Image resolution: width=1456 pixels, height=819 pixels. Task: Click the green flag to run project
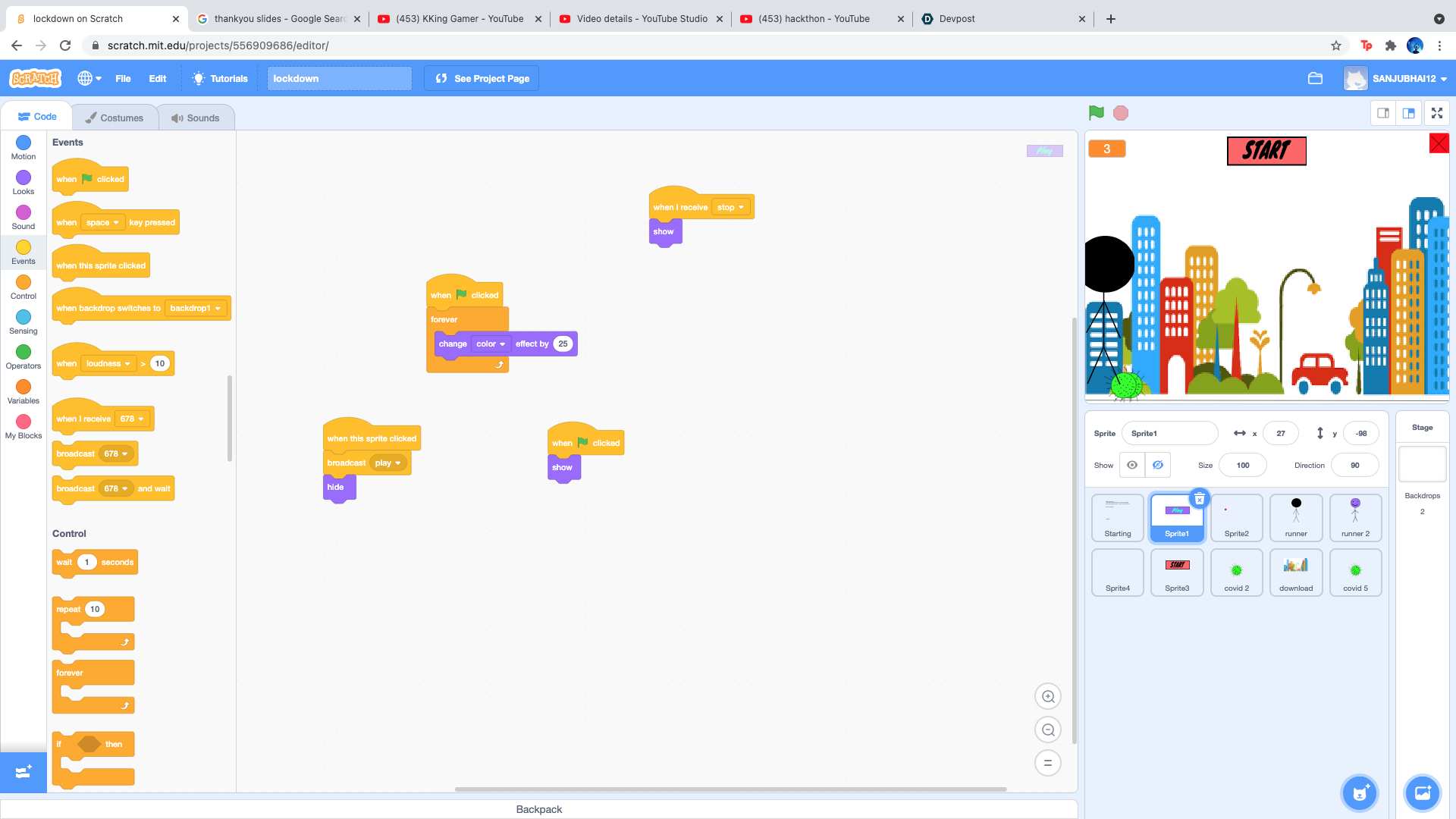point(1096,113)
